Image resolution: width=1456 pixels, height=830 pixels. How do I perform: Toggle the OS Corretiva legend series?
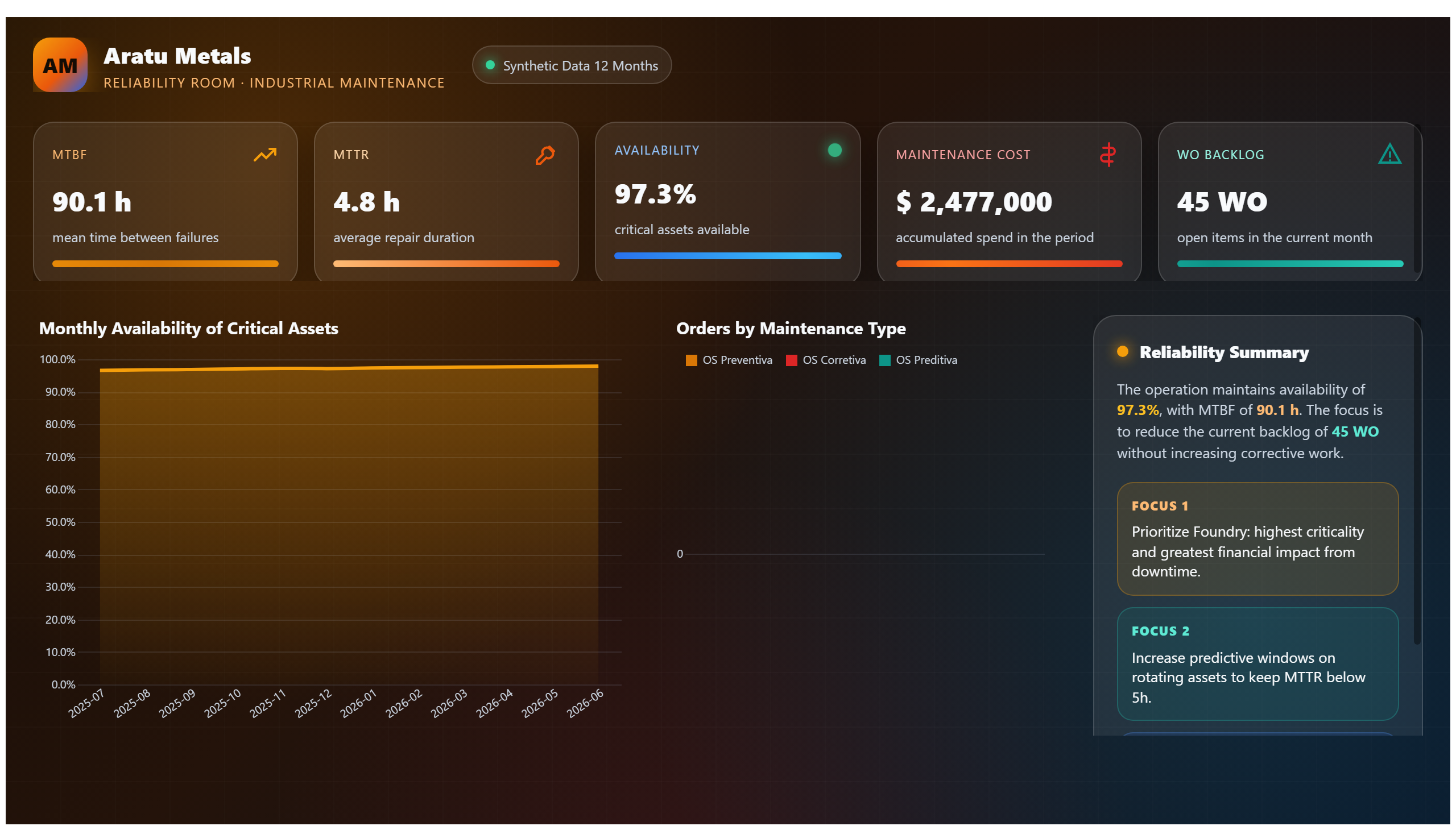826,360
